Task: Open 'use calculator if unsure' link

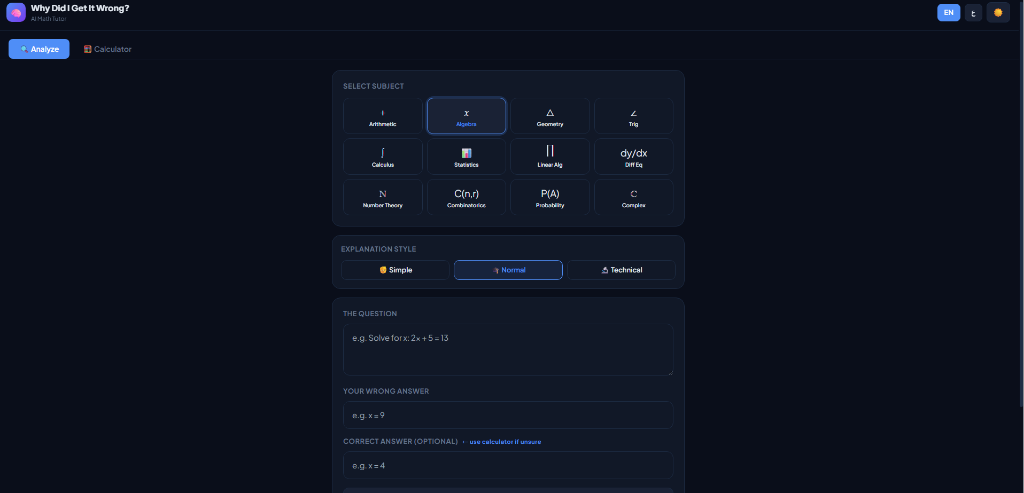Action: pos(505,441)
